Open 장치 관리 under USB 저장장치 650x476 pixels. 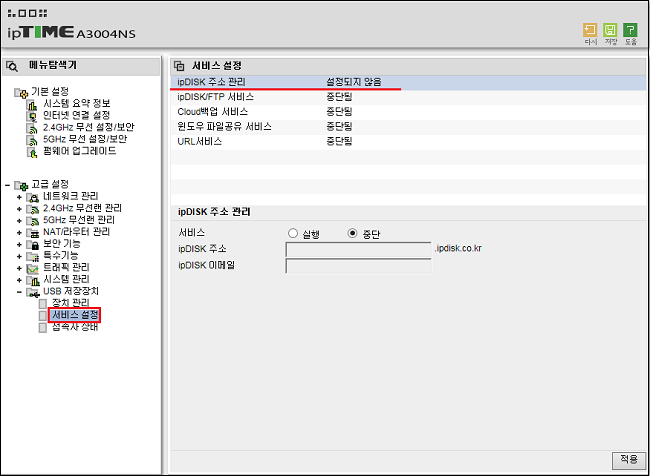(71, 303)
